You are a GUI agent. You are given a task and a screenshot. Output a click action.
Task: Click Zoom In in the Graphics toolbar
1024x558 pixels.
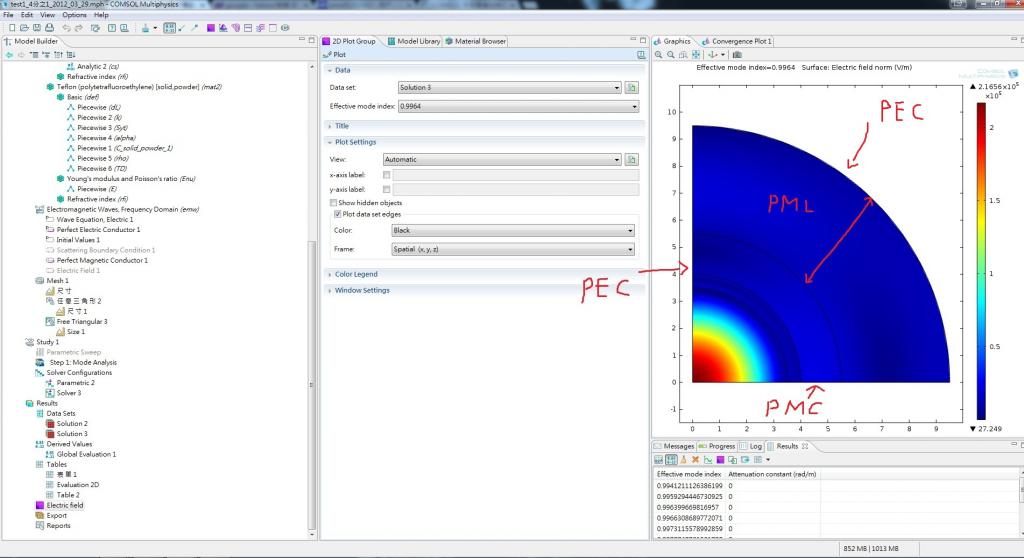(x=659, y=54)
